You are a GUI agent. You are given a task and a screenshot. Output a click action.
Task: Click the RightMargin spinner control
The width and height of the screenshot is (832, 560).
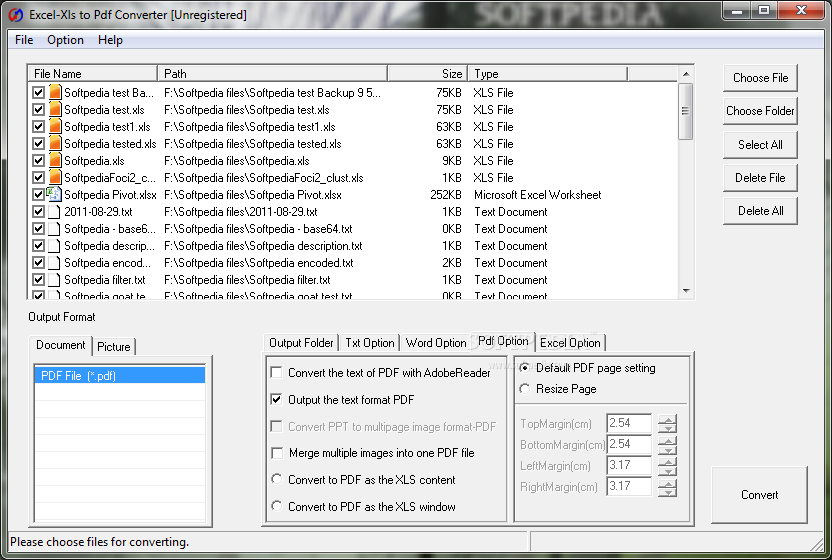(668, 487)
